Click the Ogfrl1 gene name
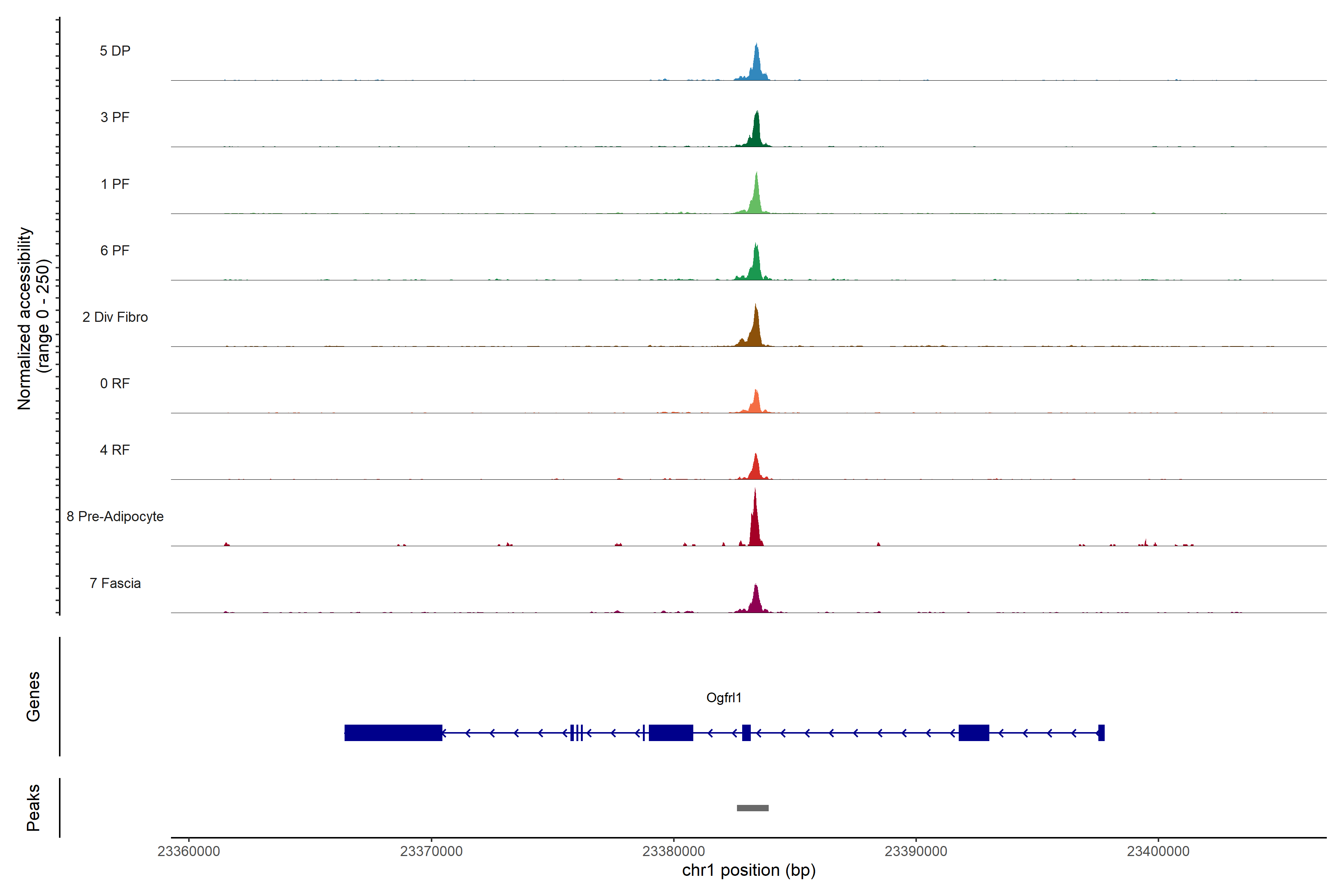 tap(724, 697)
